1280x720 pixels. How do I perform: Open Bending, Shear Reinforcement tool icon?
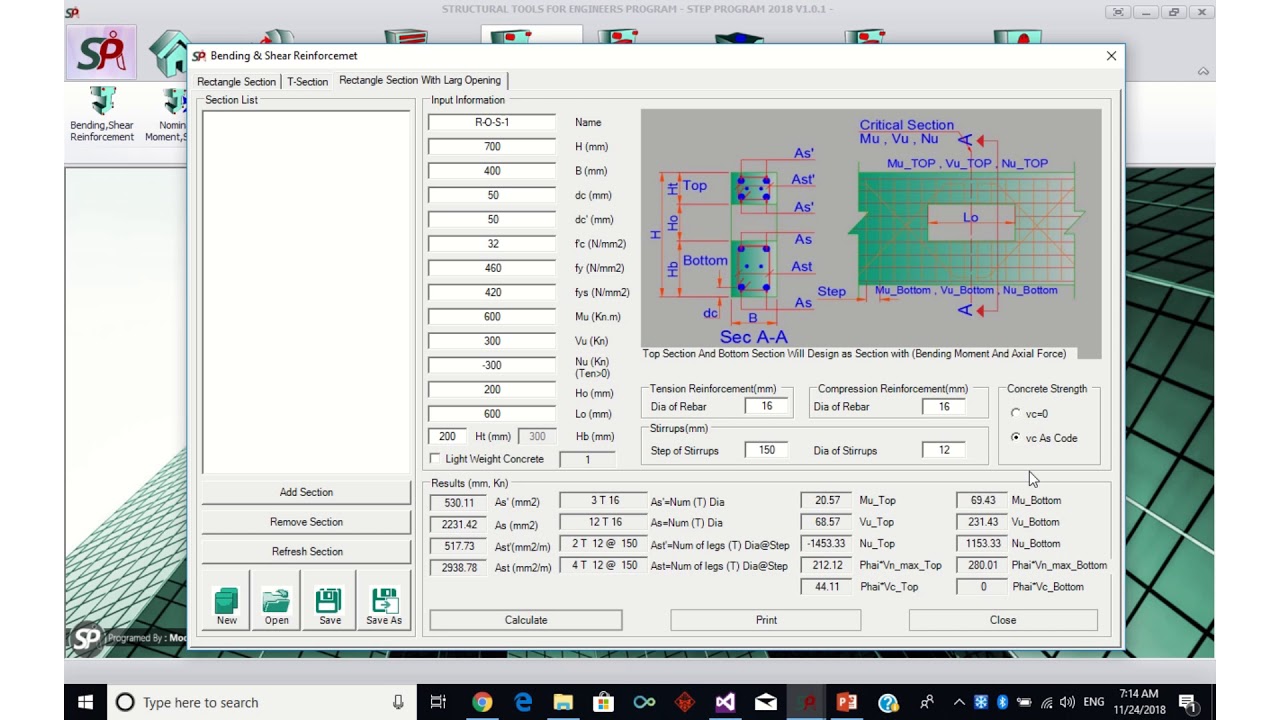coord(101,114)
